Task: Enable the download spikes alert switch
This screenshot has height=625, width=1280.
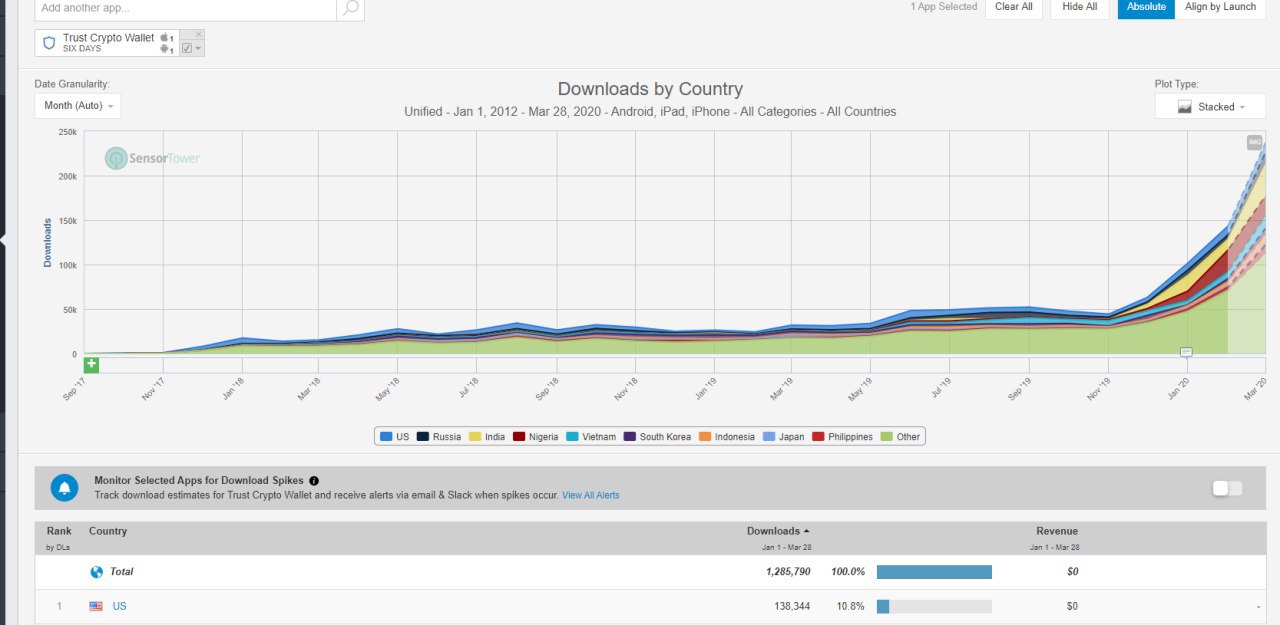Action: (x=1227, y=488)
